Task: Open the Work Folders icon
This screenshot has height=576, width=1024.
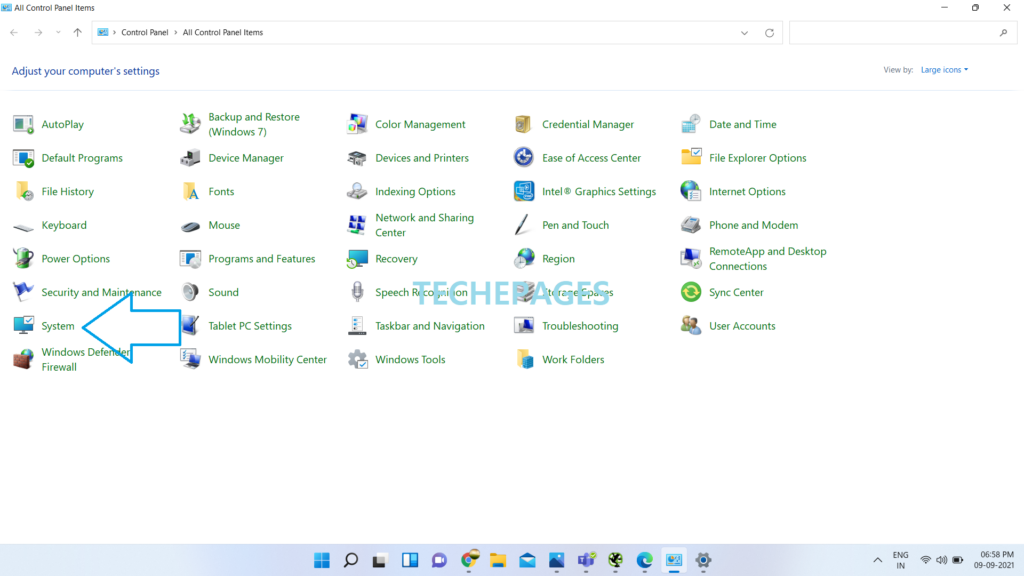Action: coord(524,359)
